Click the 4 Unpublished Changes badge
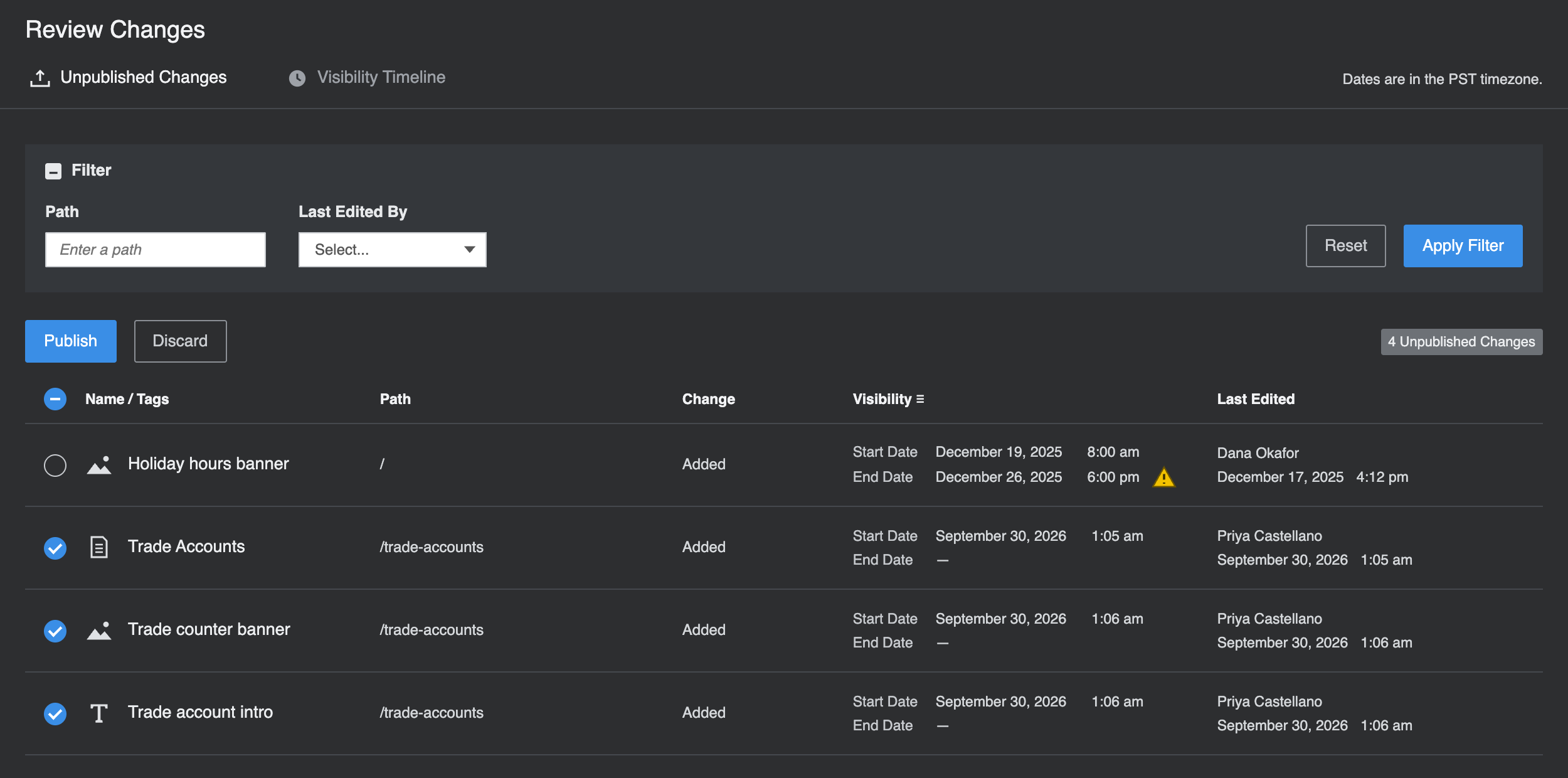 1462,342
